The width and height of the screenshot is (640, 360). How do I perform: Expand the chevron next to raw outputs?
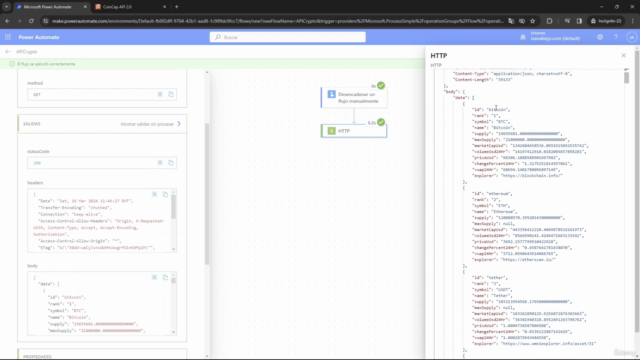[179, 124]
